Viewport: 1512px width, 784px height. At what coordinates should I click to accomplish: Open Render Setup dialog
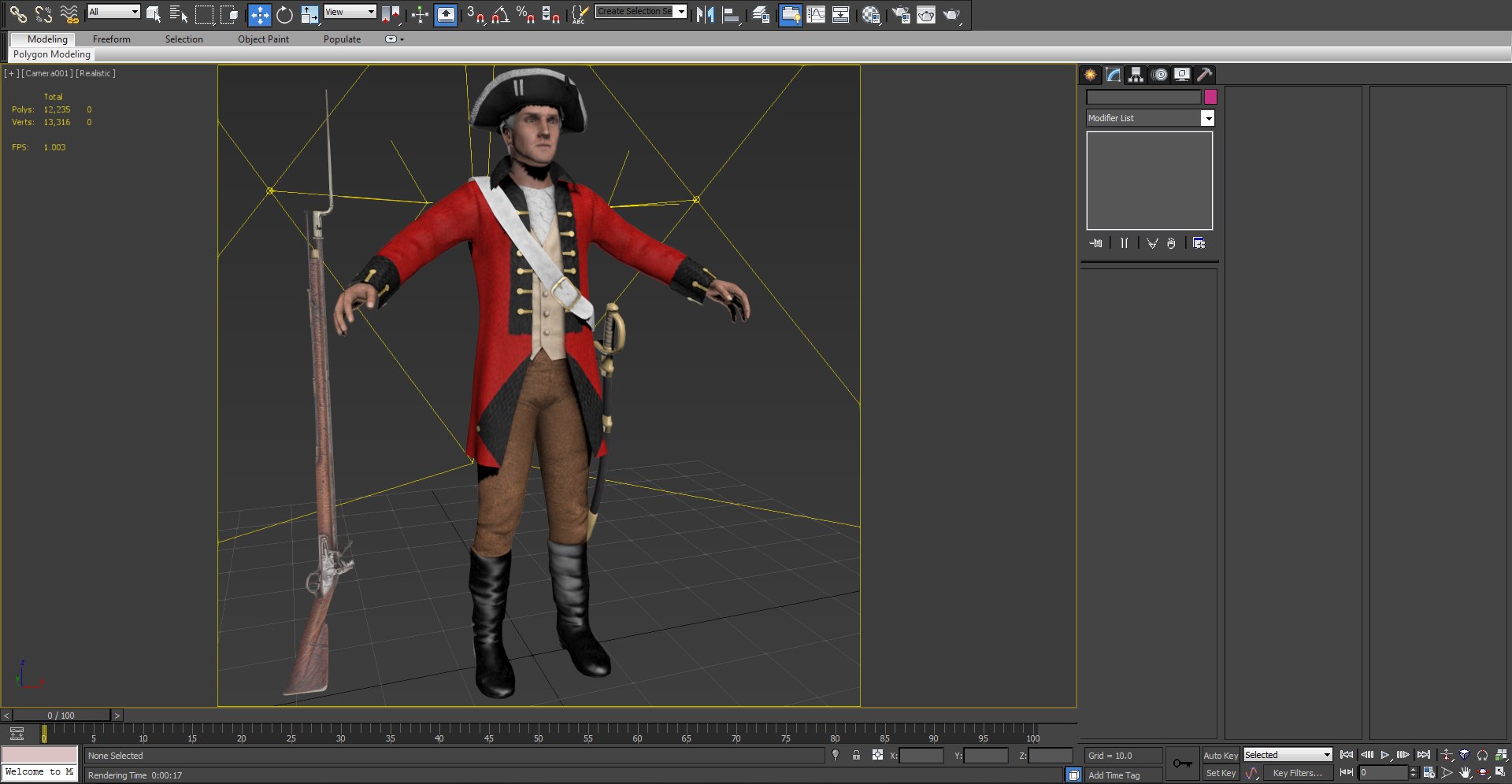(x=900, y=13)
